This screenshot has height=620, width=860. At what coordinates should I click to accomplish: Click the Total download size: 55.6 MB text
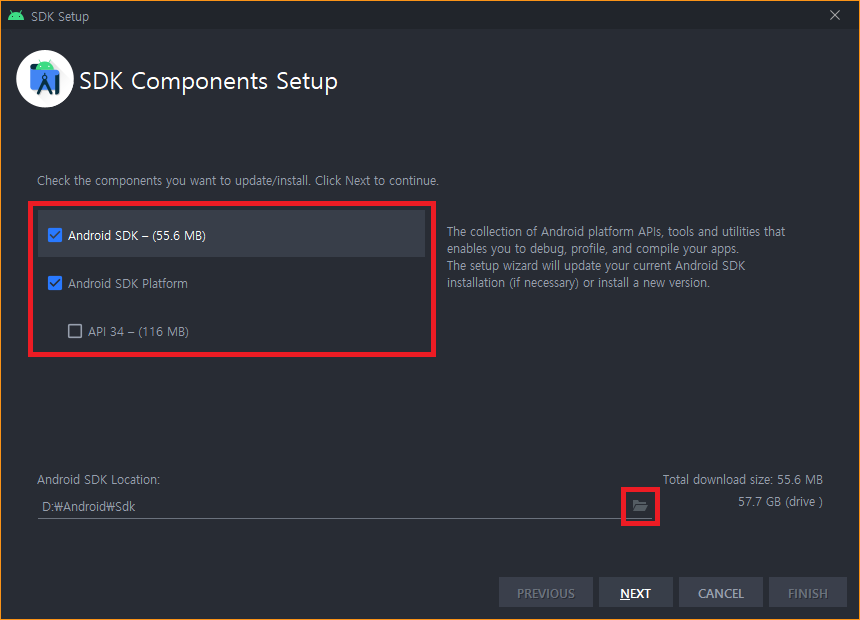point(743,480)
